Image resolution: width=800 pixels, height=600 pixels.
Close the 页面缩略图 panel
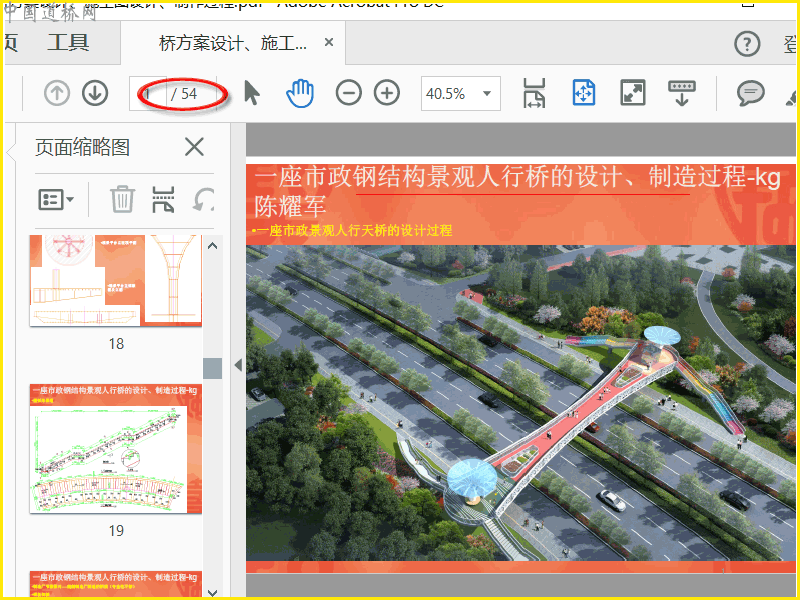(x=194, y=147)
